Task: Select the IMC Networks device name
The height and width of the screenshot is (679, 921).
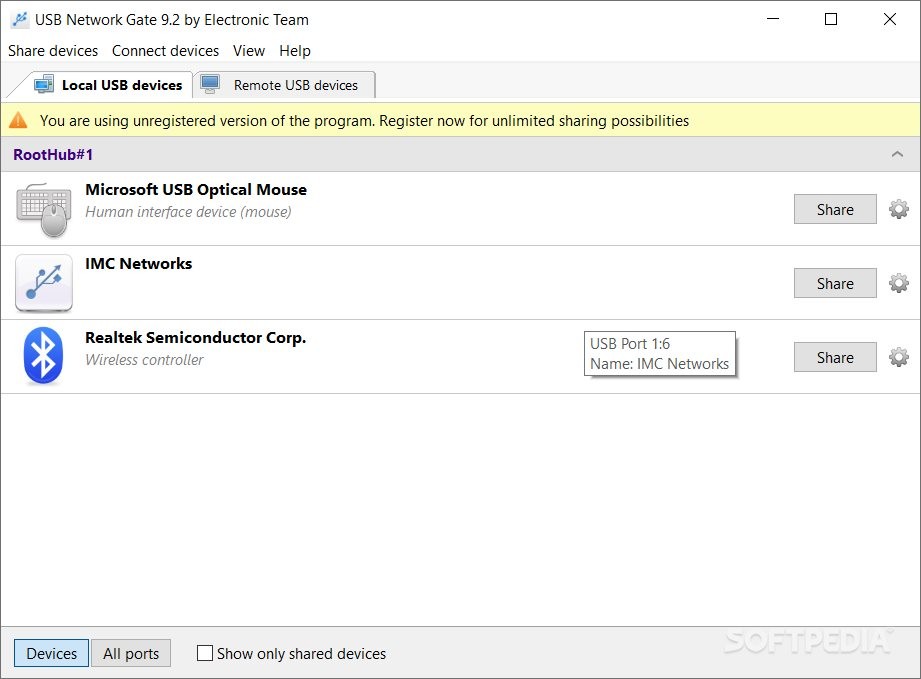Action: click(x=139, y=264)
